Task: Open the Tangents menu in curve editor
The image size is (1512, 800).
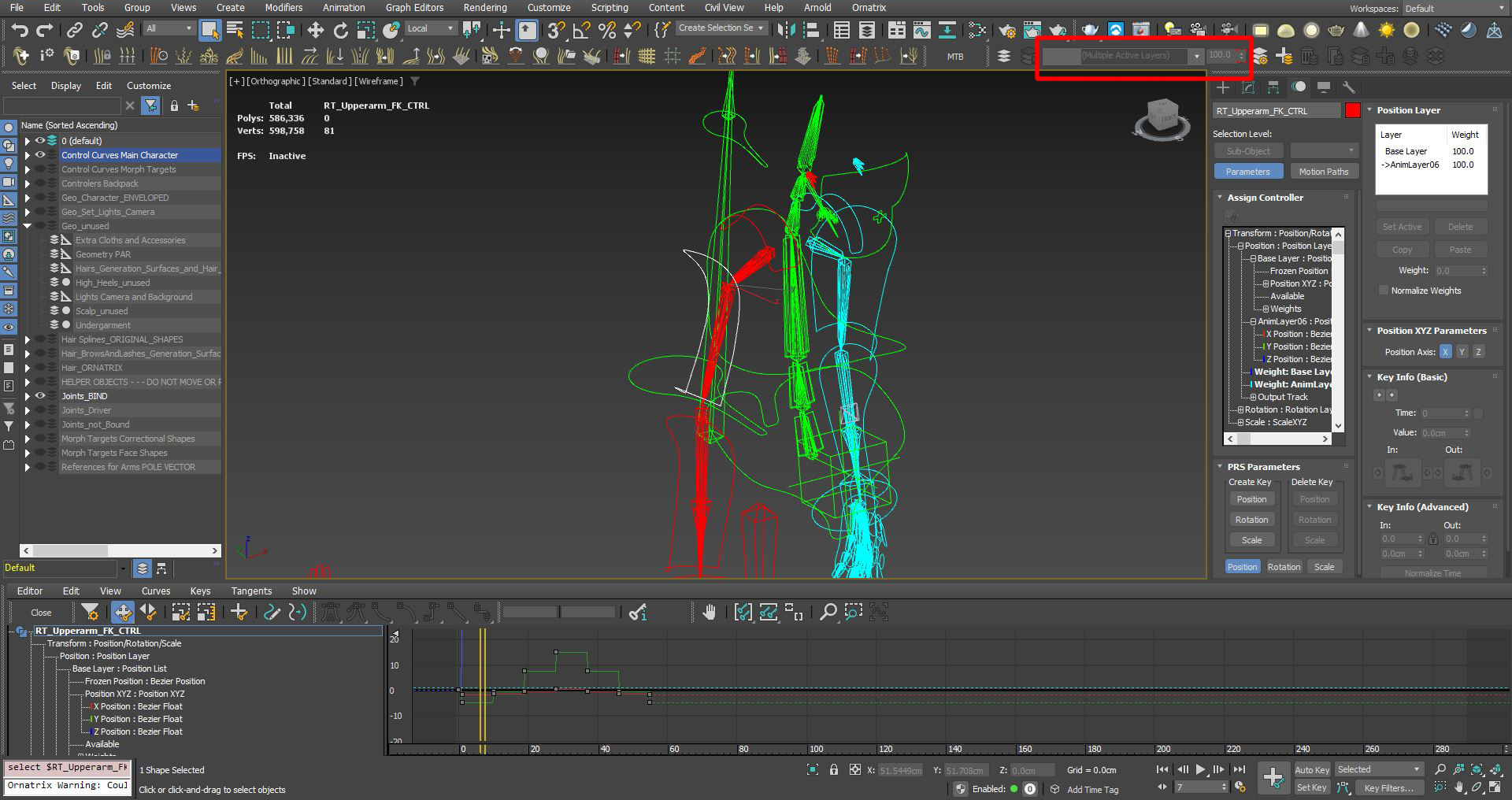Action: point(251,591)
